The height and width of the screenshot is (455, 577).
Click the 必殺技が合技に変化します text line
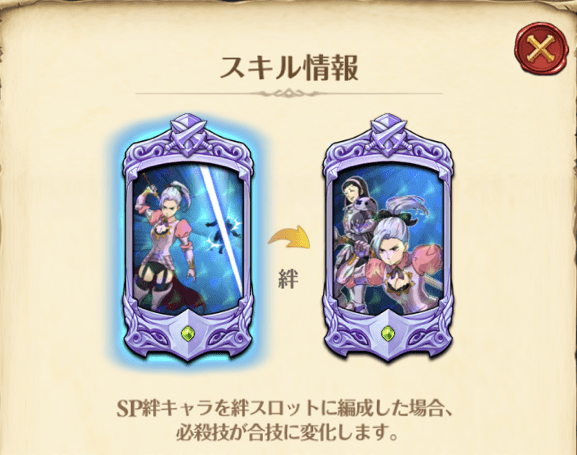[288, 433]
